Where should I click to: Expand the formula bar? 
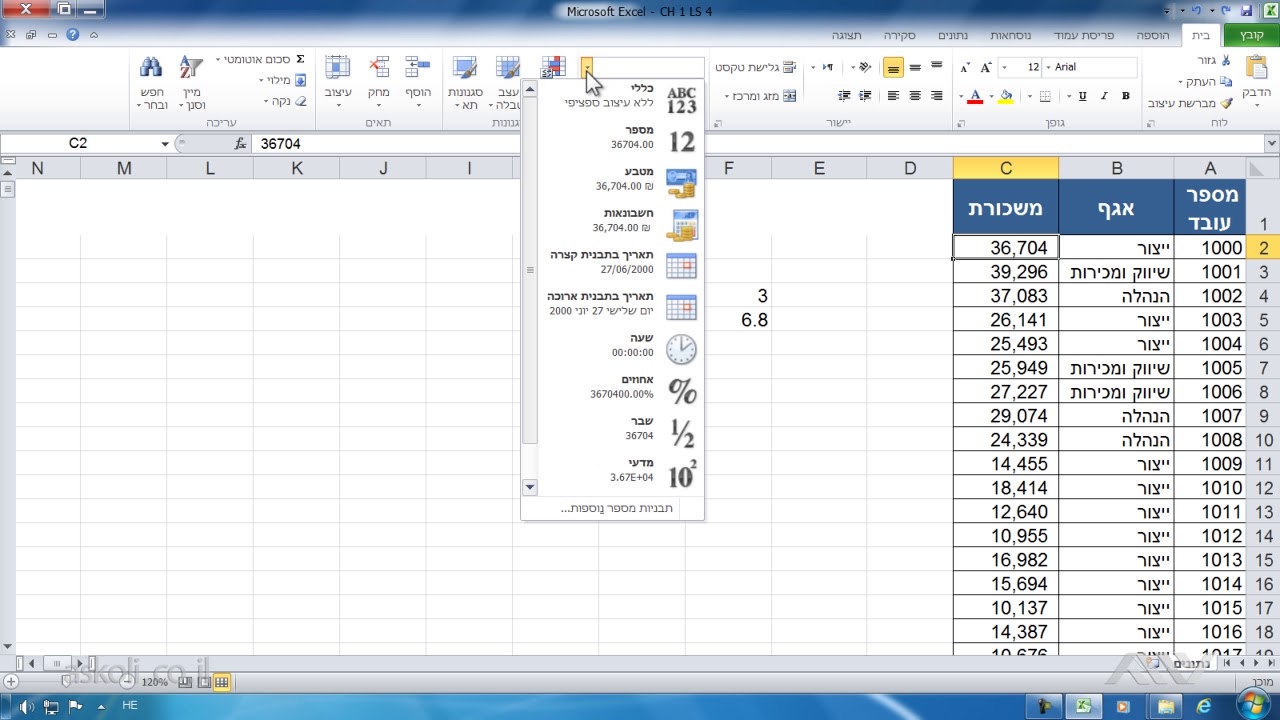(1271, 144)
